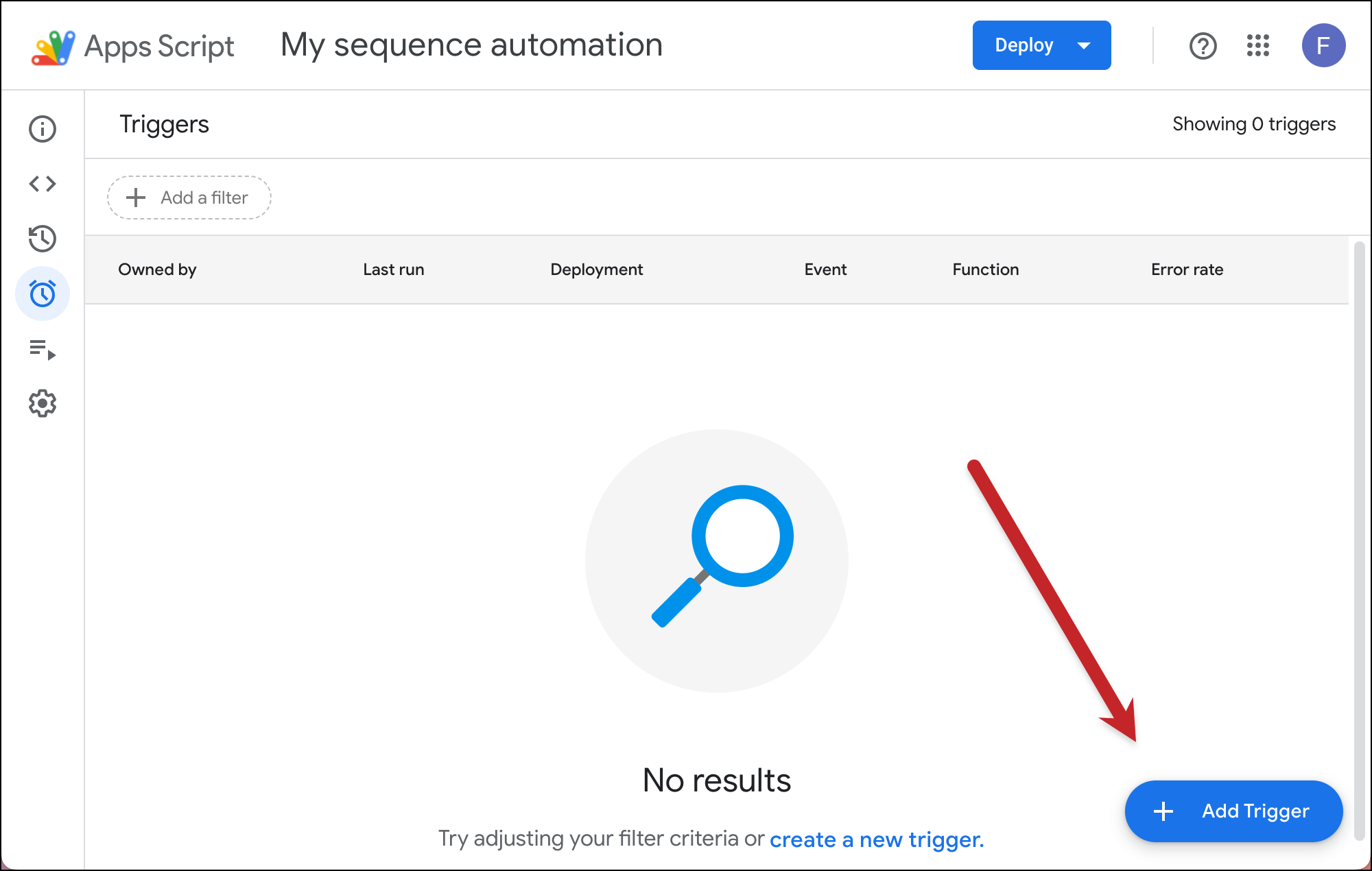
Task: Click the Last run column header
Action: pos(394,270)
